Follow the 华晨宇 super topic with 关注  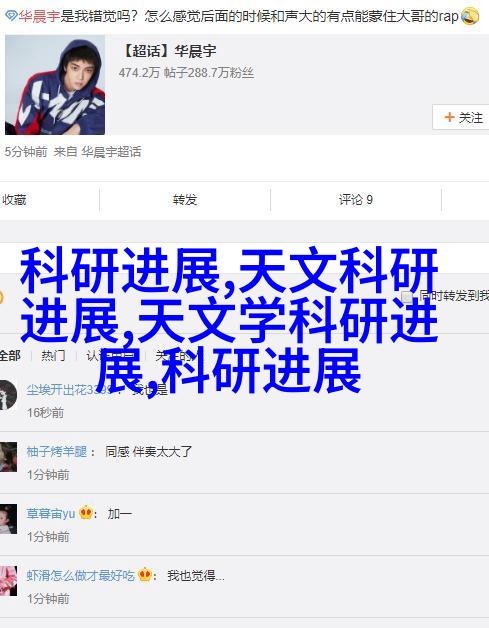[x=461, y=117]
